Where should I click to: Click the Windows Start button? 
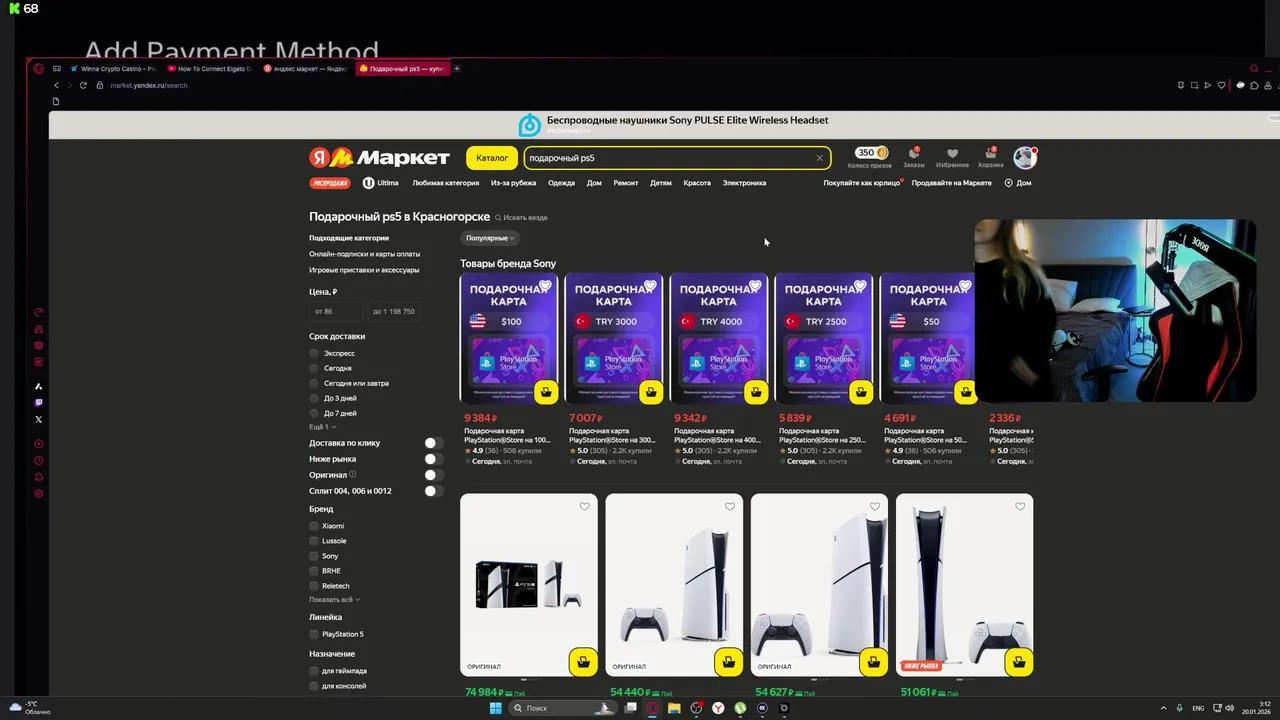[495, 708]
